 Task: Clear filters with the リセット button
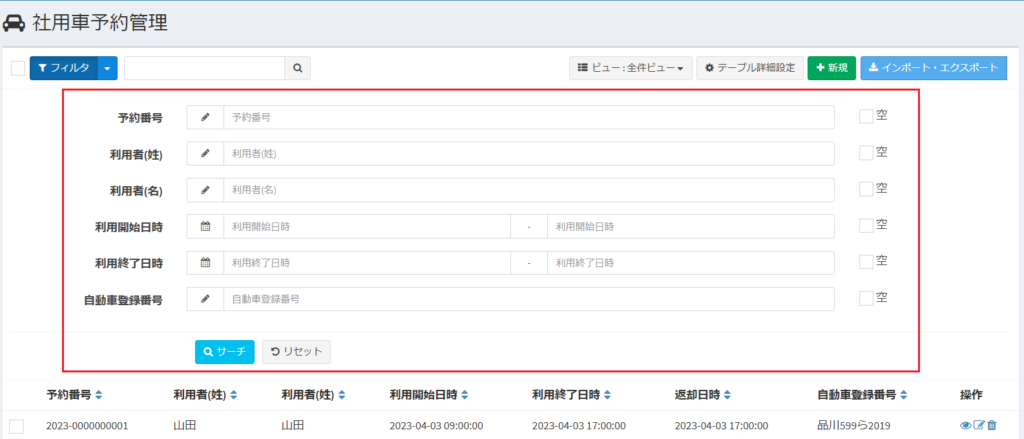pos(296,351)
